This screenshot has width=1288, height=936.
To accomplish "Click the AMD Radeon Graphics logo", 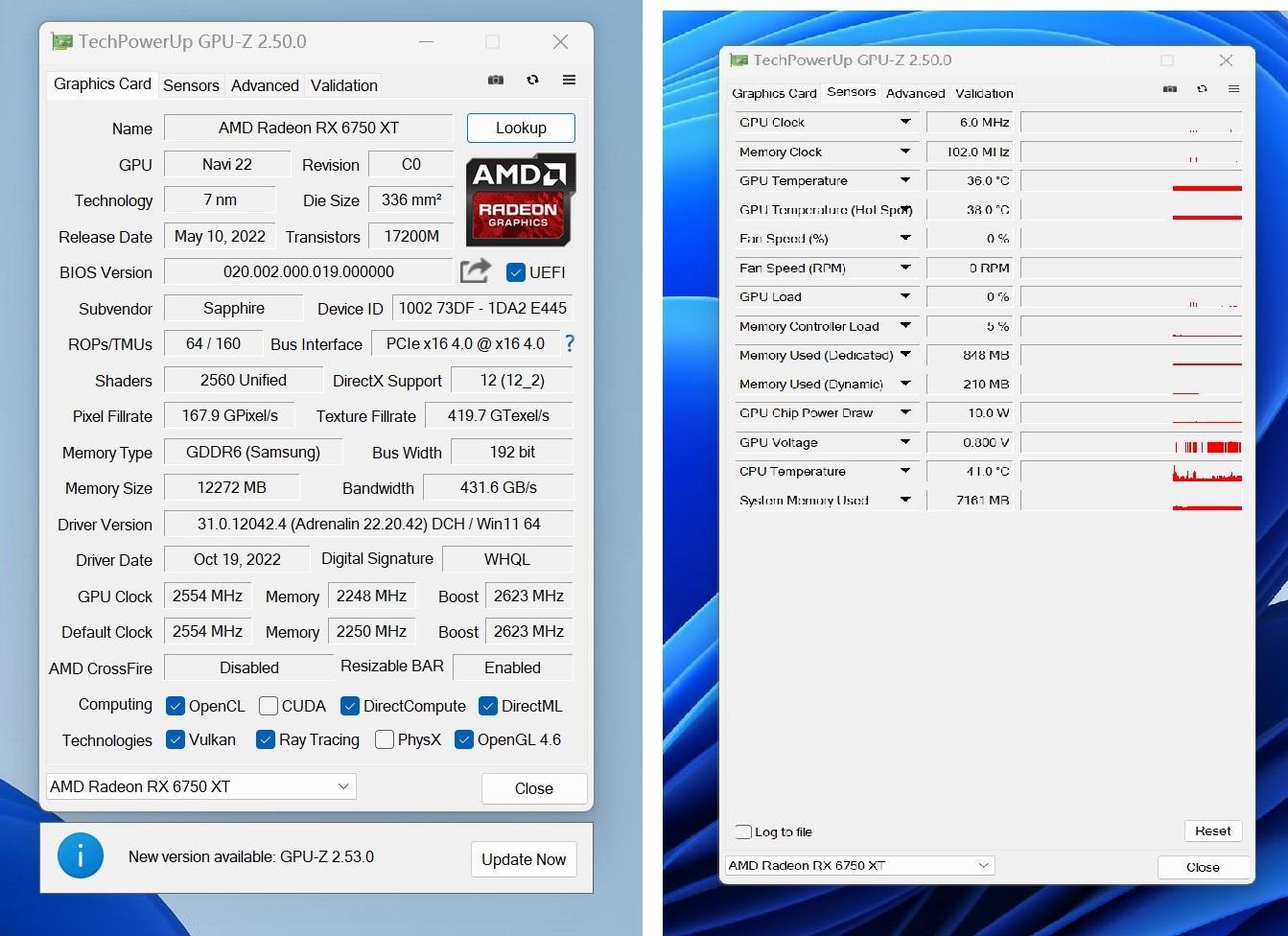I will click(520, 199).
